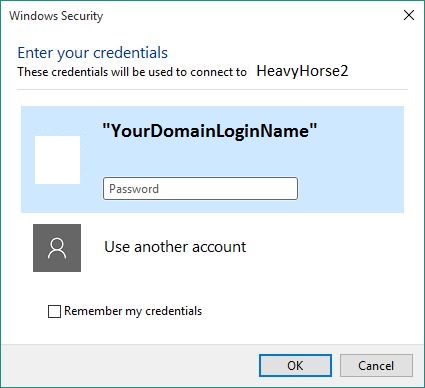Click the horizontal separator under the description

212,89
